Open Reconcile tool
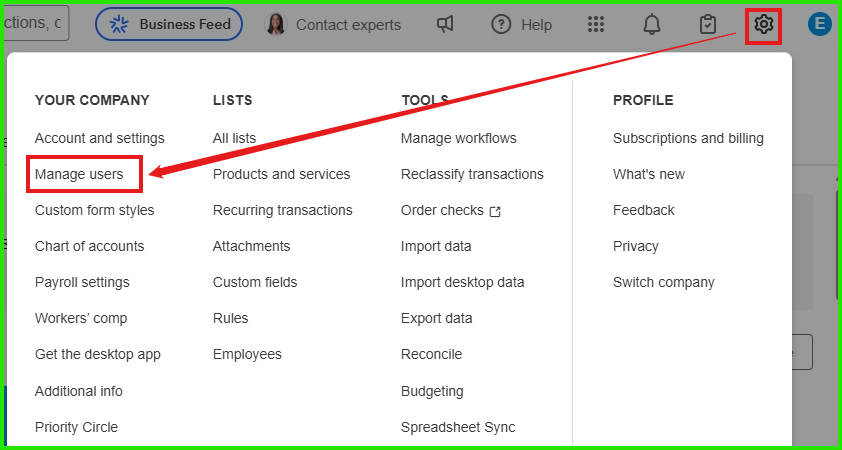The image size is (842, 450). point(431,354)
